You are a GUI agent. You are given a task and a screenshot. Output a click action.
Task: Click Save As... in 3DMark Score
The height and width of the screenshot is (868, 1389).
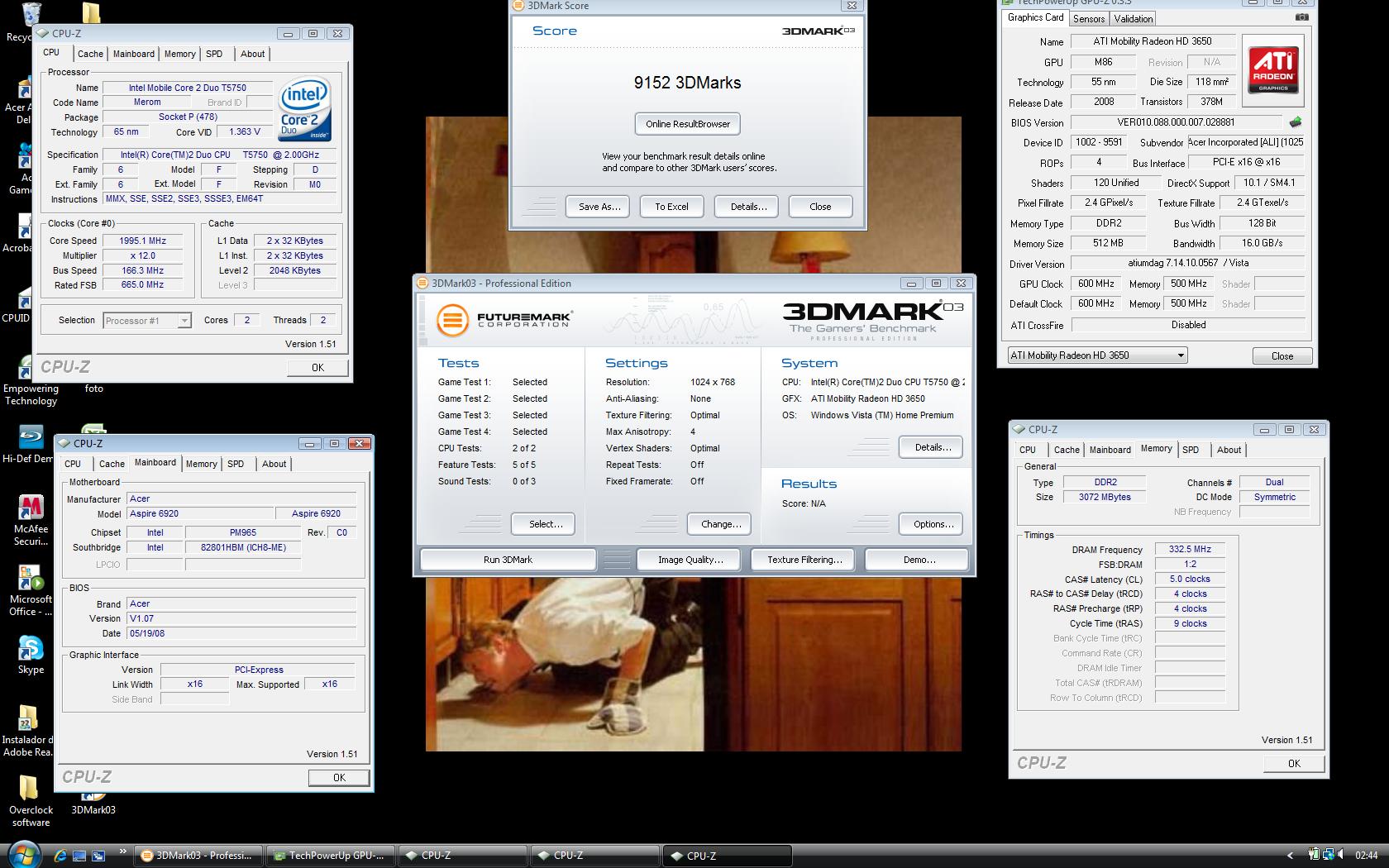[599, 207]
